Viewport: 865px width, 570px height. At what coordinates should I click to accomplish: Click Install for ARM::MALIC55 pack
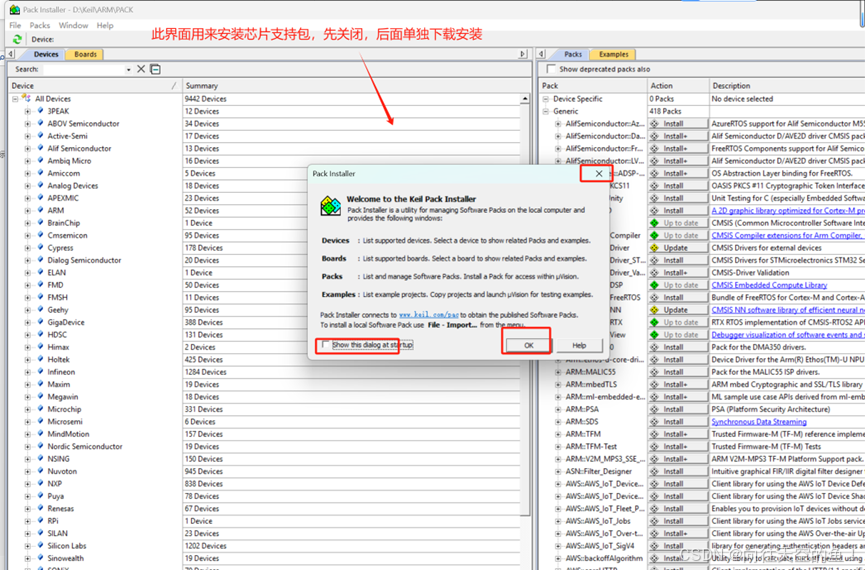point(678,372)
